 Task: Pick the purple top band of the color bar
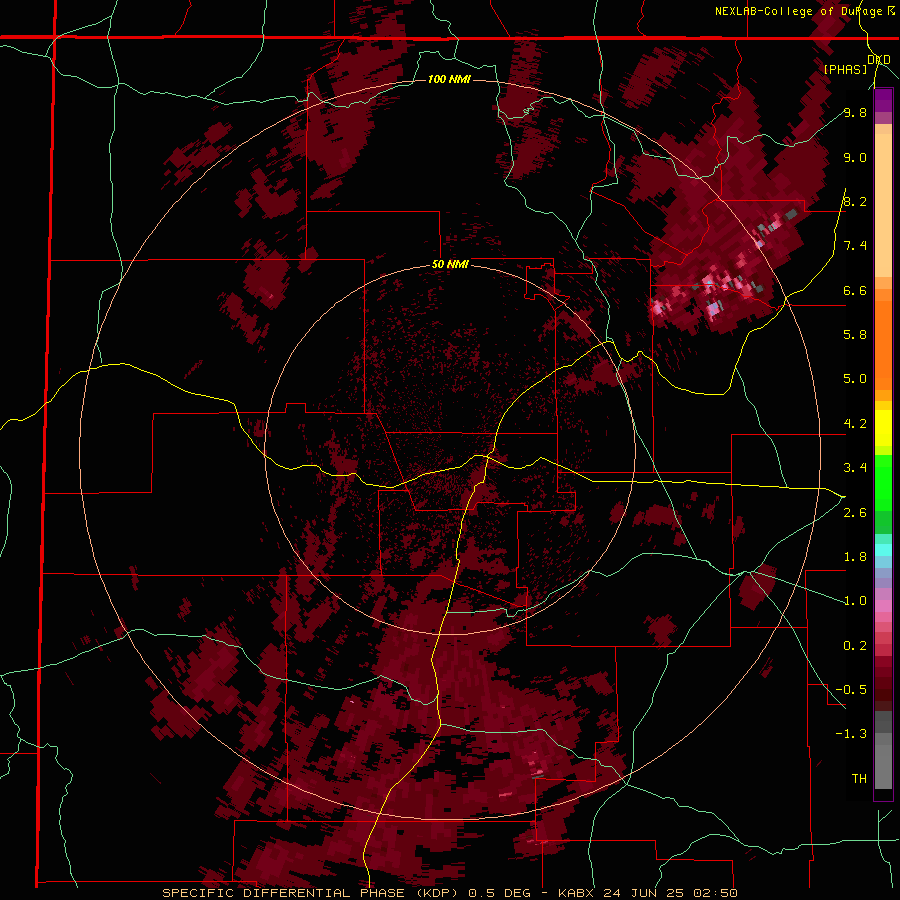click(883, 100)
